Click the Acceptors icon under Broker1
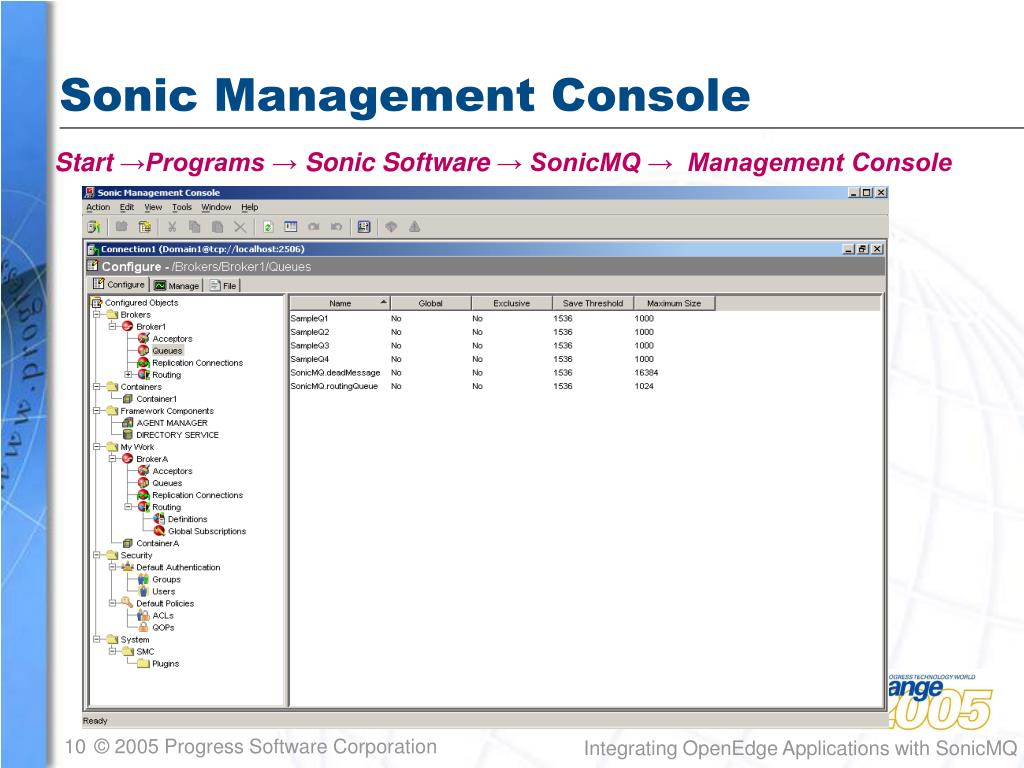This screenshot has height=768, width=1024. (x=144, y=338)
